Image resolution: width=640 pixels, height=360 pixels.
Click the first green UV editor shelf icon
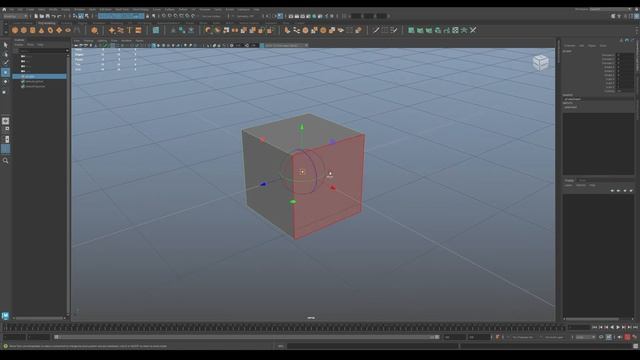[x=411, y=30]
